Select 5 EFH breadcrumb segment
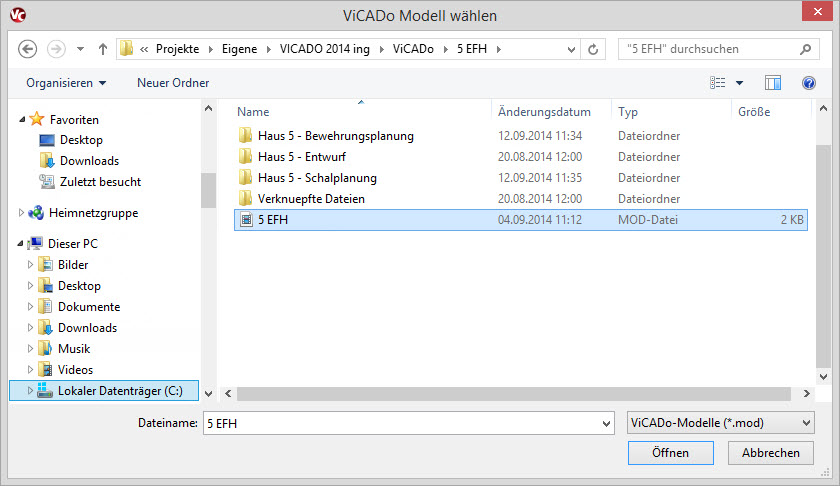 [472, 49]
